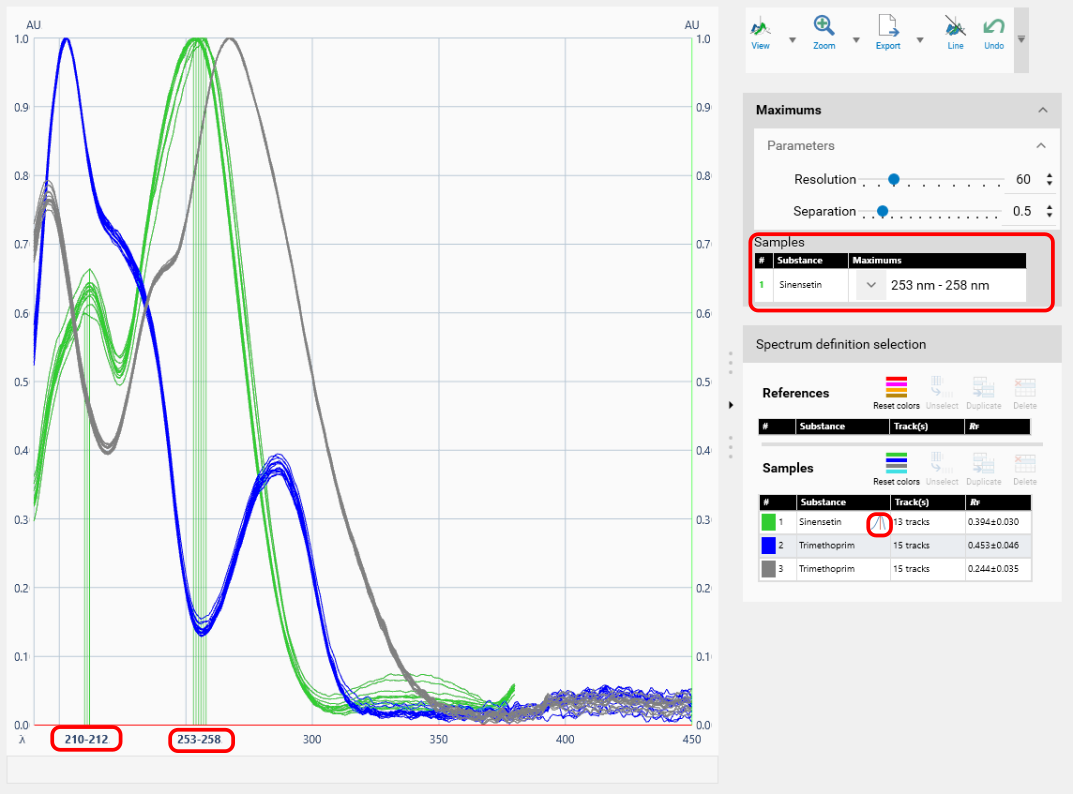Increase Resolution value with up stepper
1073x794 pixels.
pyautogui.click(x=1049, y=176)
